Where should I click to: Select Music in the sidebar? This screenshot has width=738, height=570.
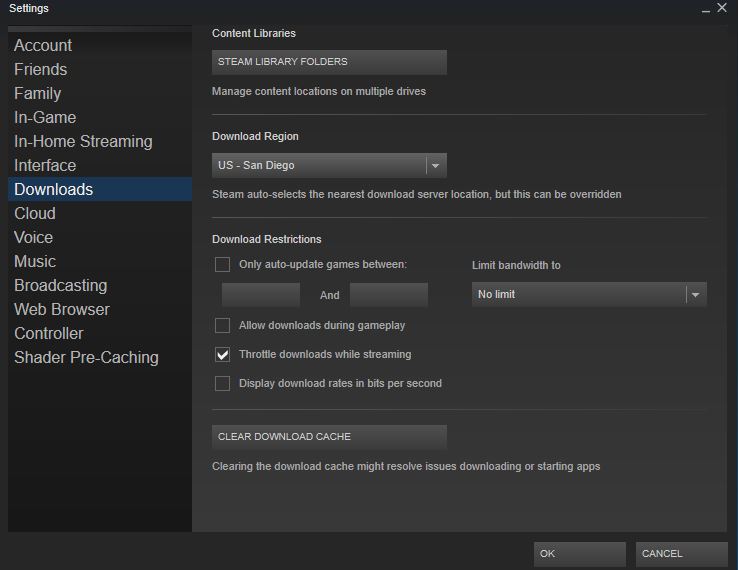[x=100, y=262]
